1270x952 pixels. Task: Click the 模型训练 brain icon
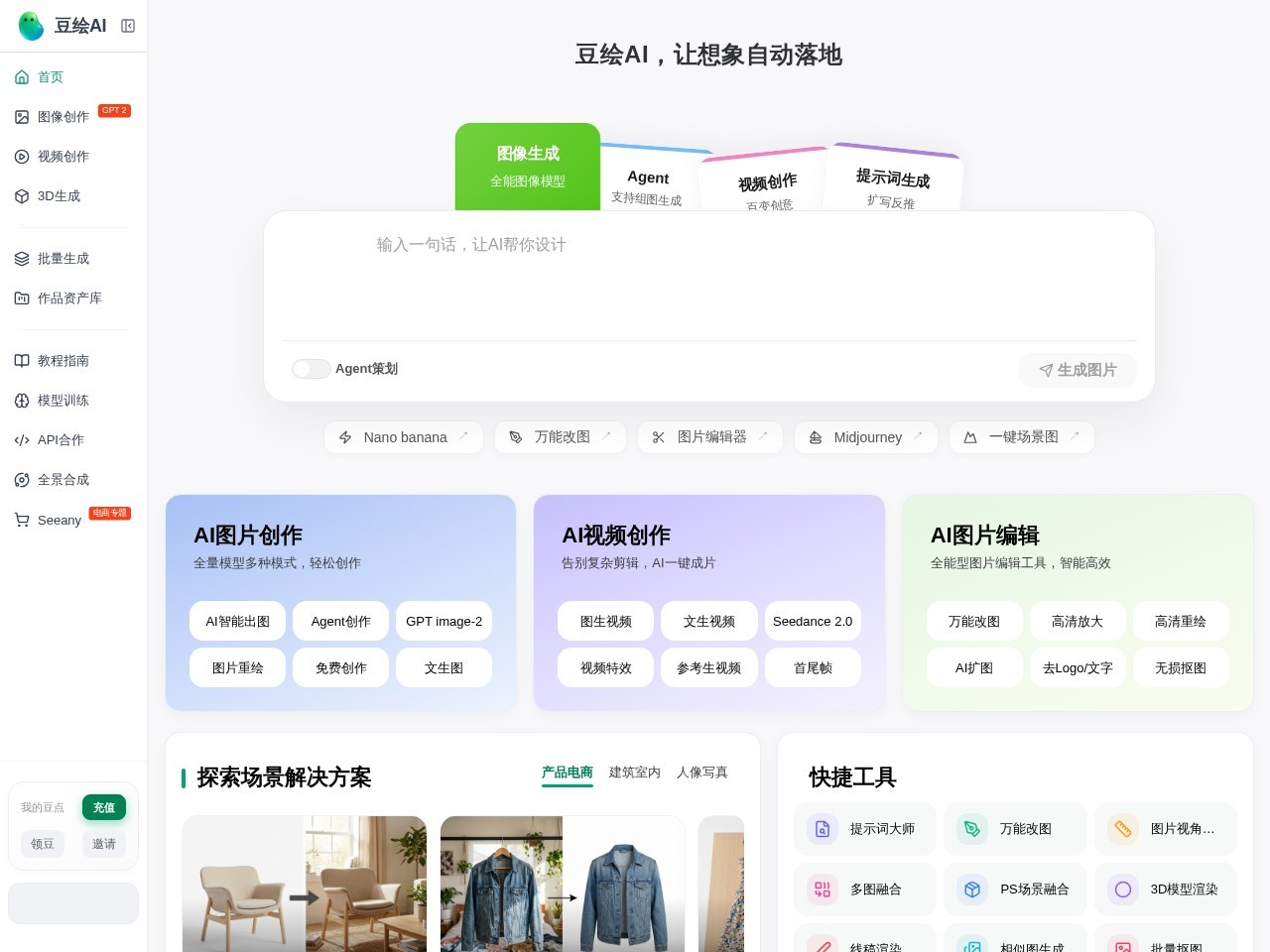coord(22,401)
